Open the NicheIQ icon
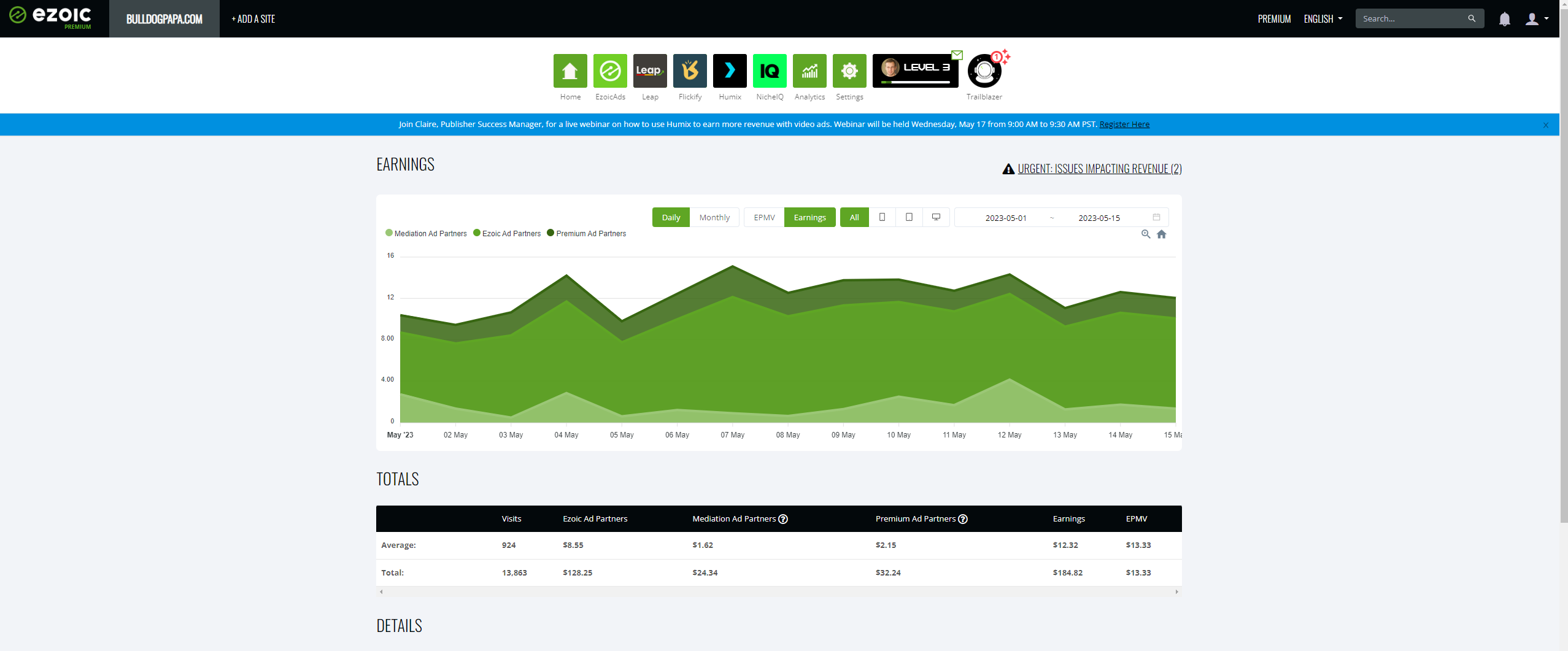 tap(770, 71)
